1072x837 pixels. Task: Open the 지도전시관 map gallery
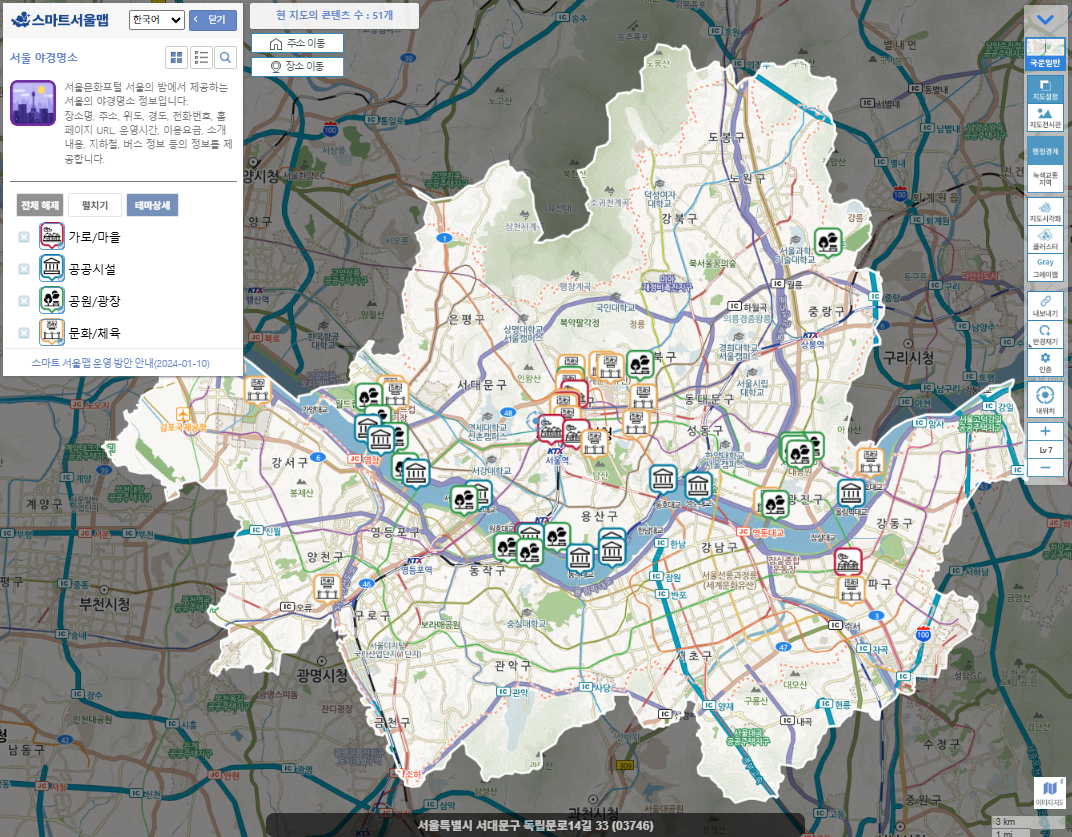coord(1045,119)
